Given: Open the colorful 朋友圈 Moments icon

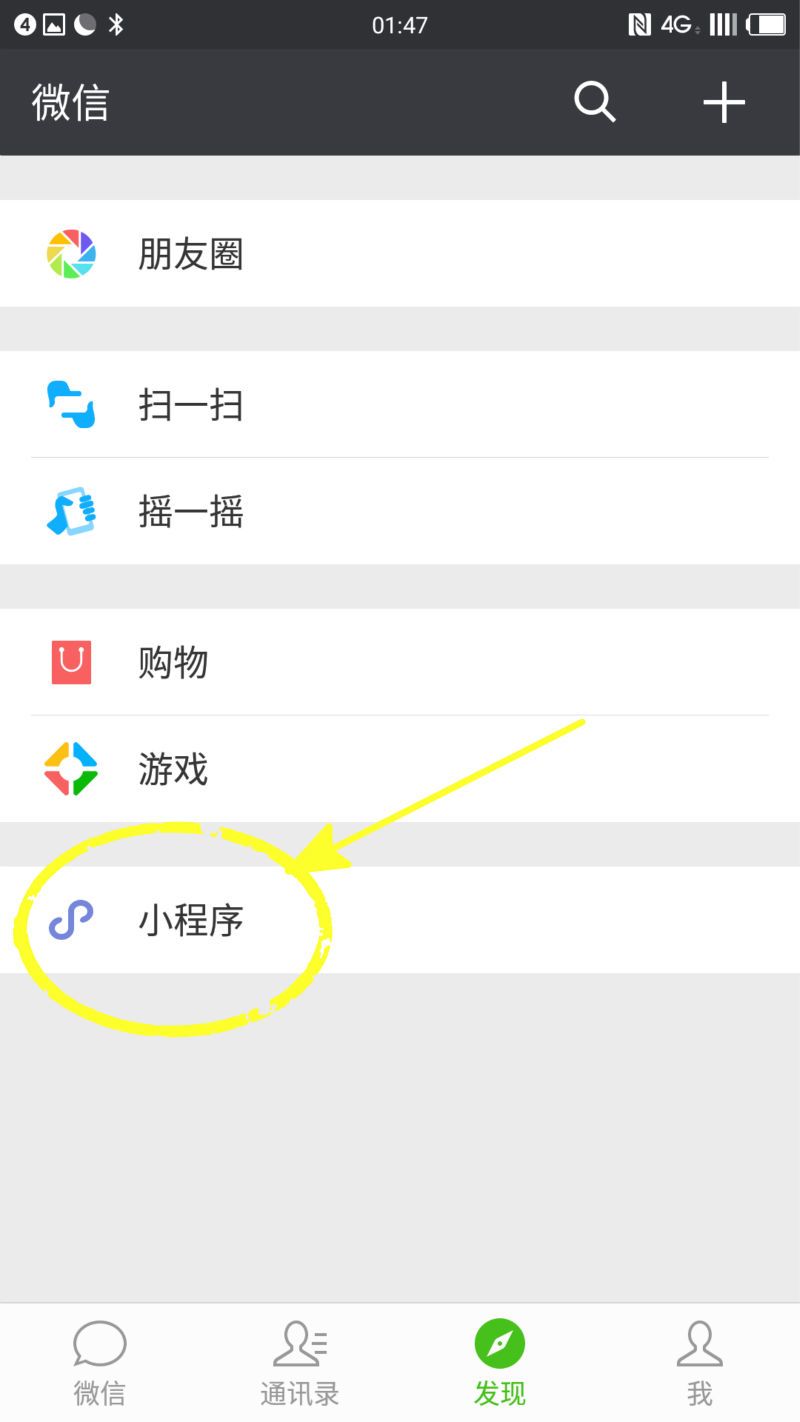Looking at the screenshot, I should coord(71,254).
